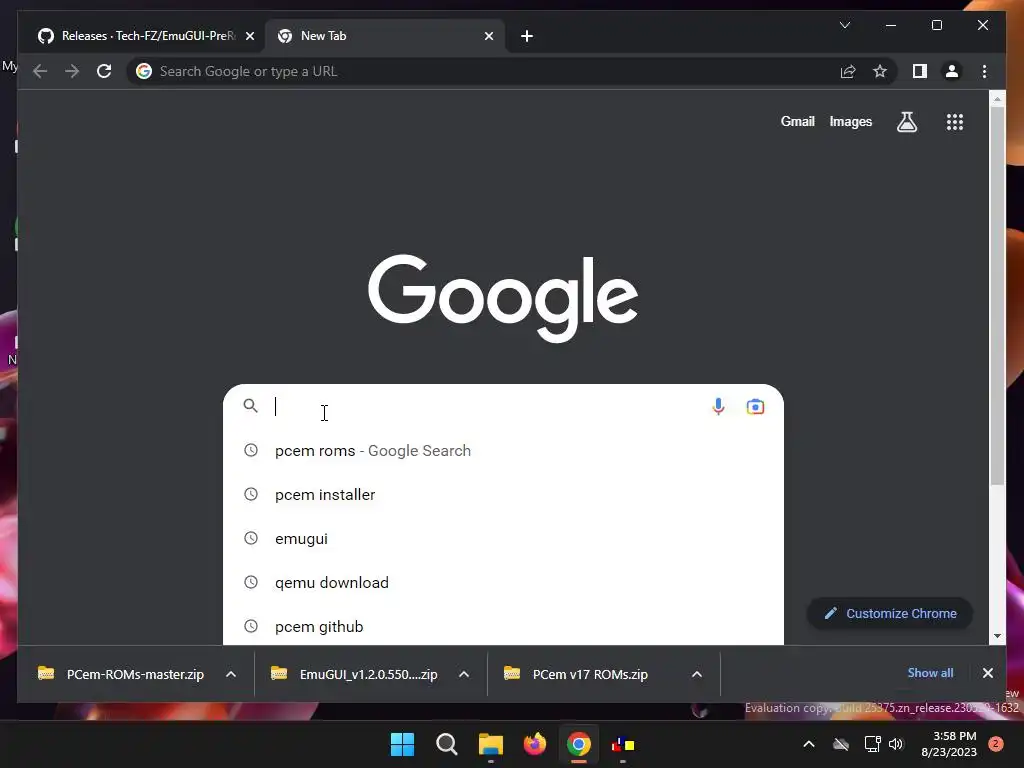1024x768 pixels.
Task: Open the Chrome profile avatar menu
Action: (952, 71)
